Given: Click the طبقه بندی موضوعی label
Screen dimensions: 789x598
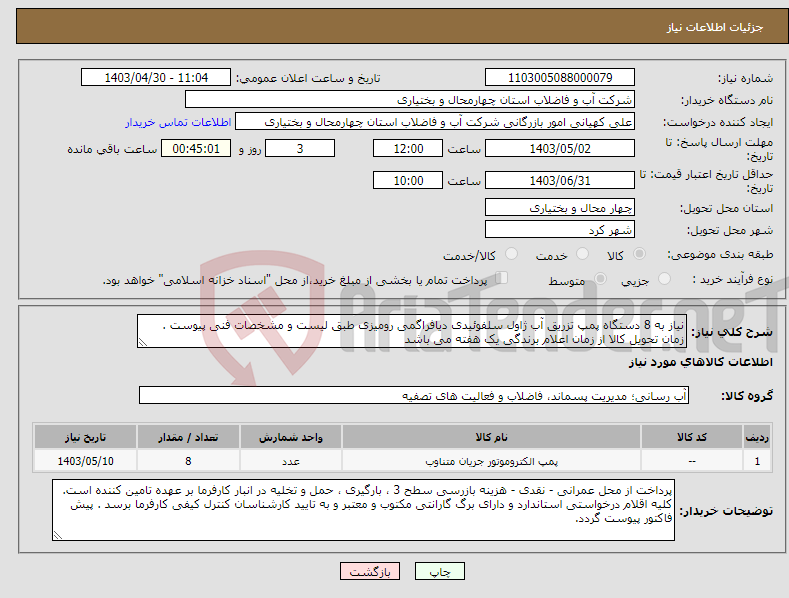Looking at the screenshot, I should coord(720,254).
